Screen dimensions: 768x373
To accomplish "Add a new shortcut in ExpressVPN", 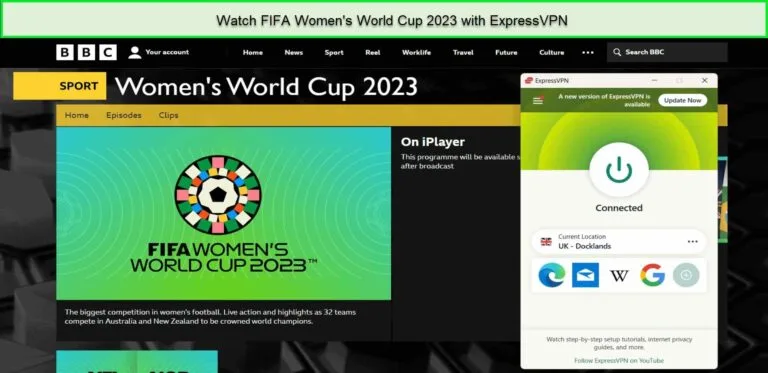I will [x=686, y=275].
